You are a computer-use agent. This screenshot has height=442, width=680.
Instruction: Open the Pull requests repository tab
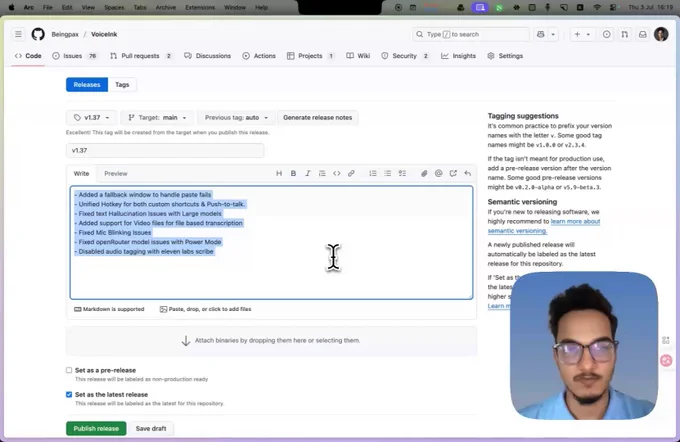click(141, 56)
